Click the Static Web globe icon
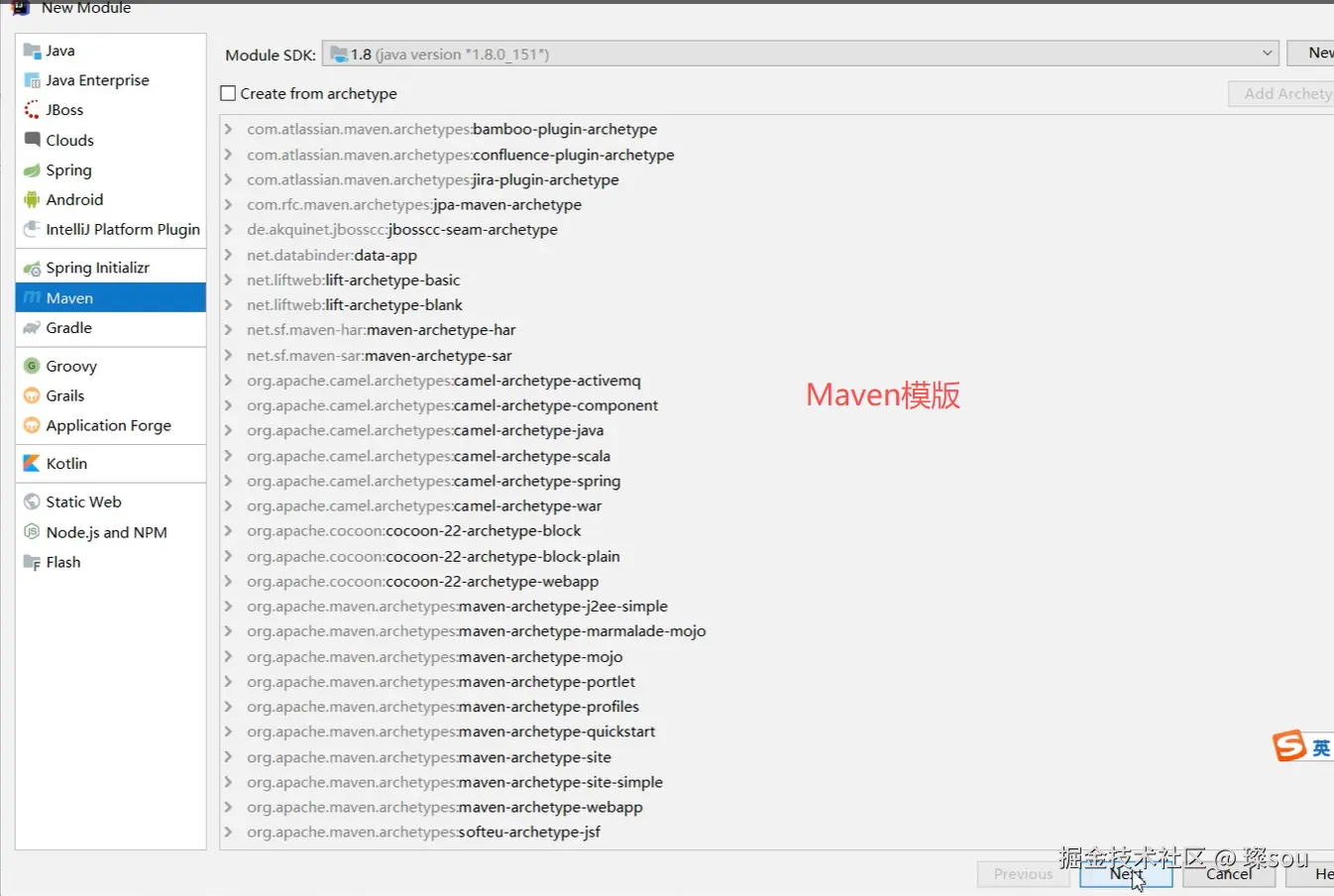 [x=32, y=502]
